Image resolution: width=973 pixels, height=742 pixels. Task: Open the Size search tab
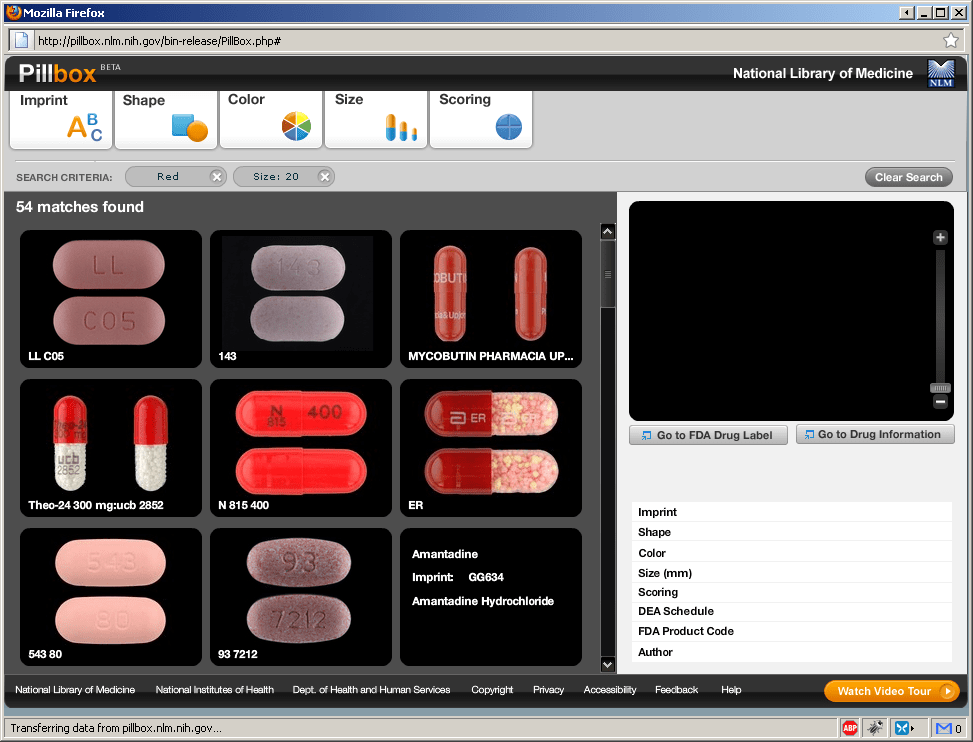pyautogui.click(x=376, y=119)
